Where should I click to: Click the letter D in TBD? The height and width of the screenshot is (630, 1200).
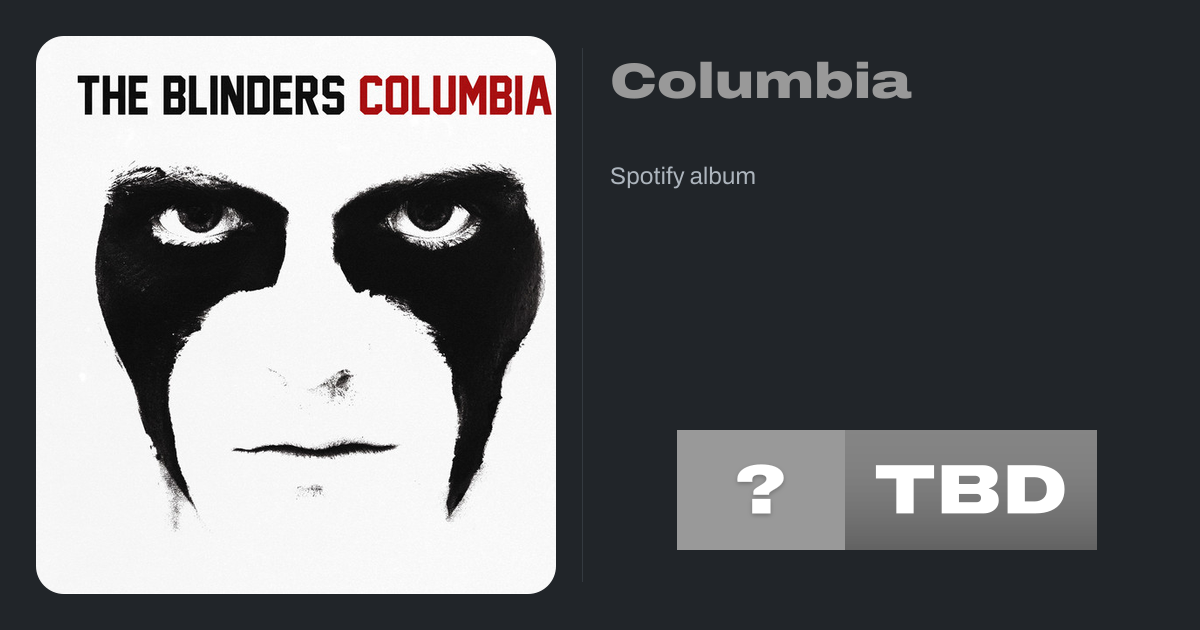(1032, 490)
